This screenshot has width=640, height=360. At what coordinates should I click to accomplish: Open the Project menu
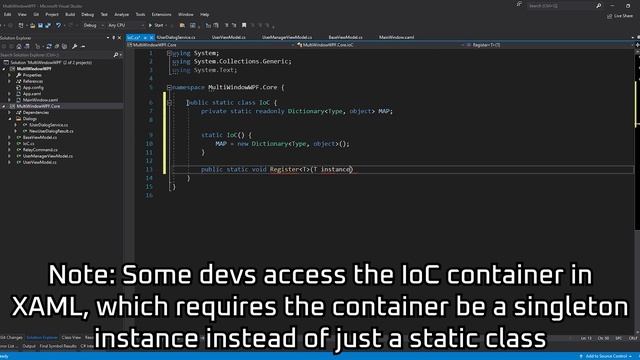pos(52,14)
